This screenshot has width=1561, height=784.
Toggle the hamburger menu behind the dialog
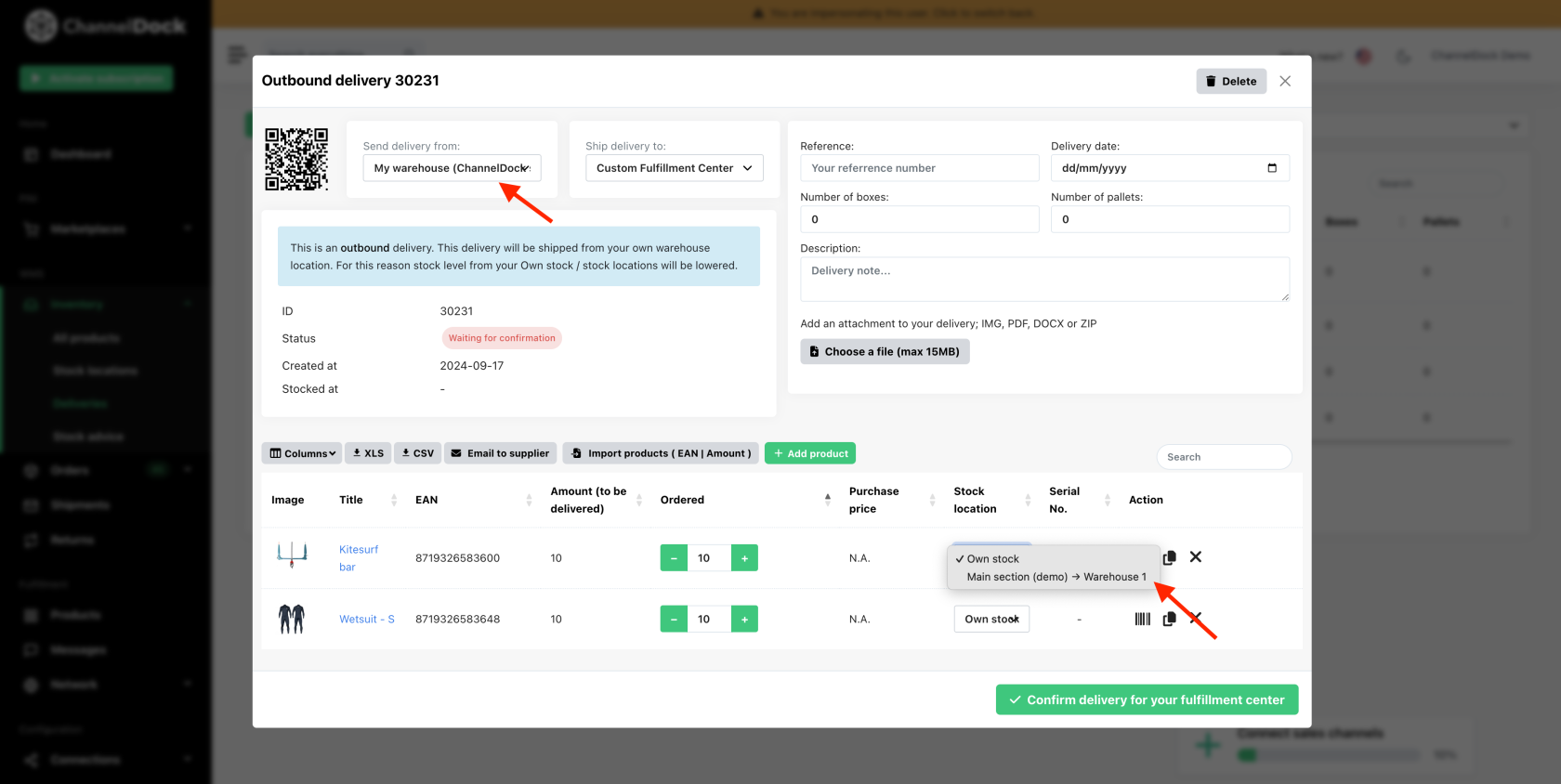click(237, 55)
